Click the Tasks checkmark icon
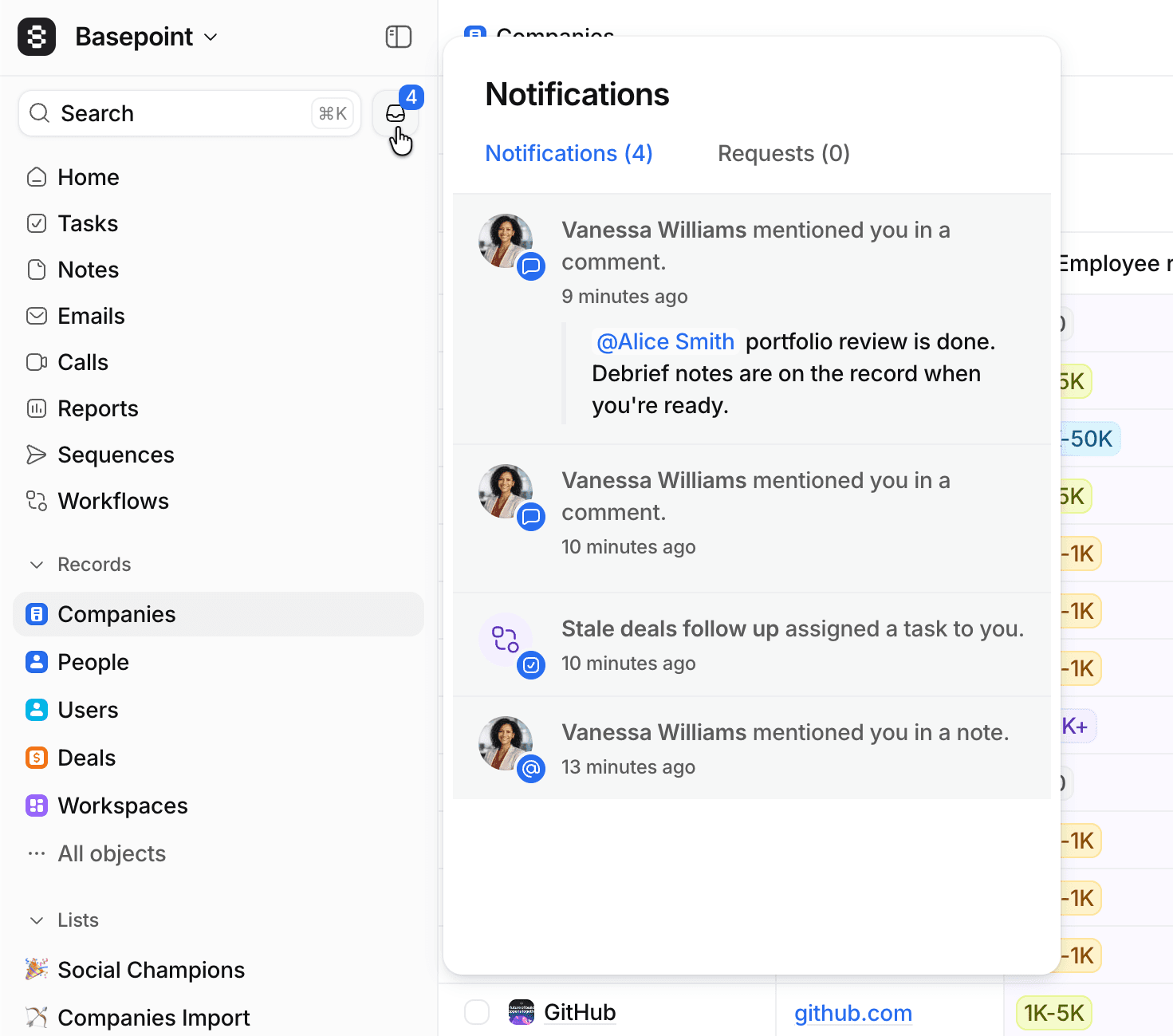Screen dimensions: 1173x1036 [37, 223]
